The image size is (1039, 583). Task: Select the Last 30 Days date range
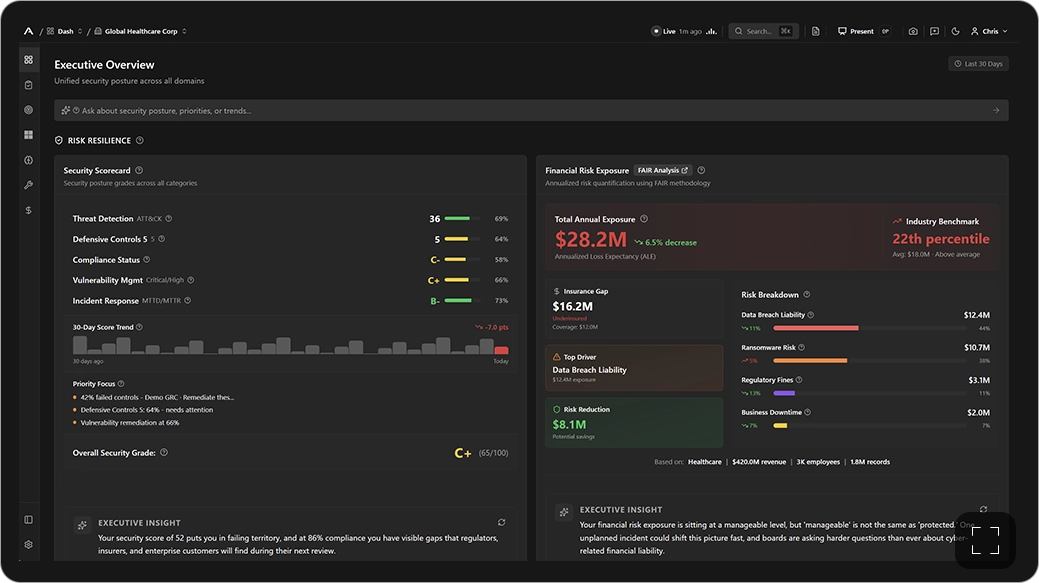979,64
